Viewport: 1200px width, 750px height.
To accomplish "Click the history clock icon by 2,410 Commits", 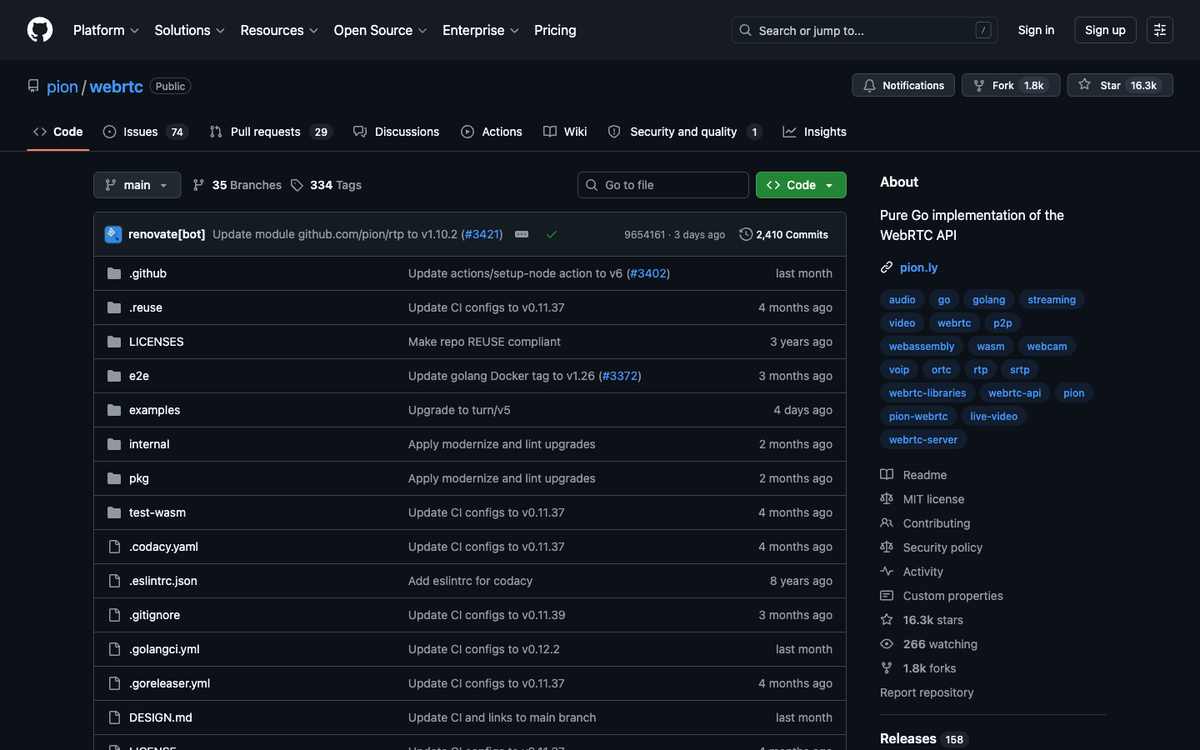I will 746,234.
